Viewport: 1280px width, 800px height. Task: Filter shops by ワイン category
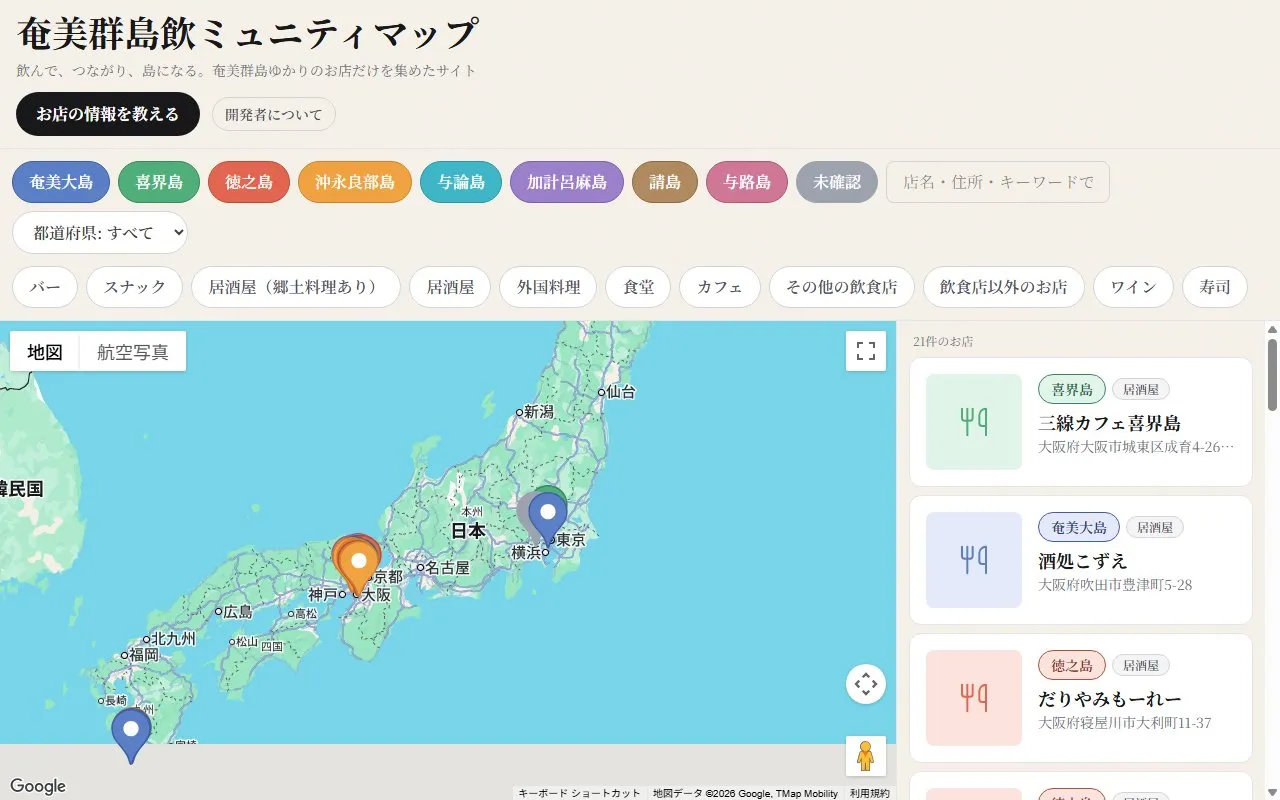click(1134, 287)
